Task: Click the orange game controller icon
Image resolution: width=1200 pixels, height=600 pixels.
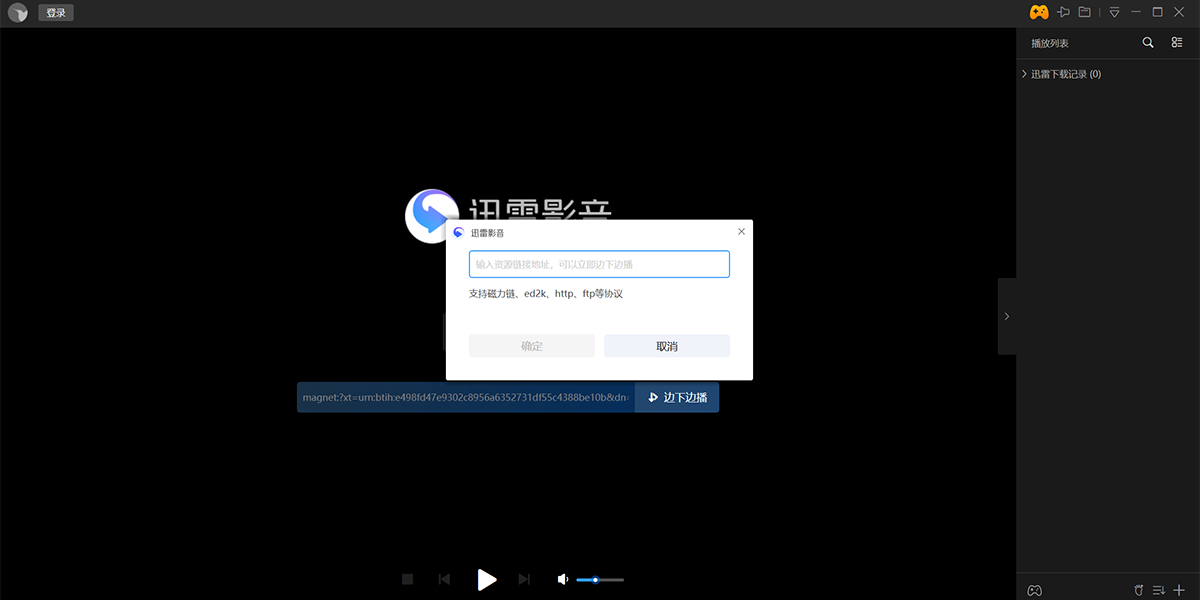Action: pyautogui.click(x=1039, y=12)
